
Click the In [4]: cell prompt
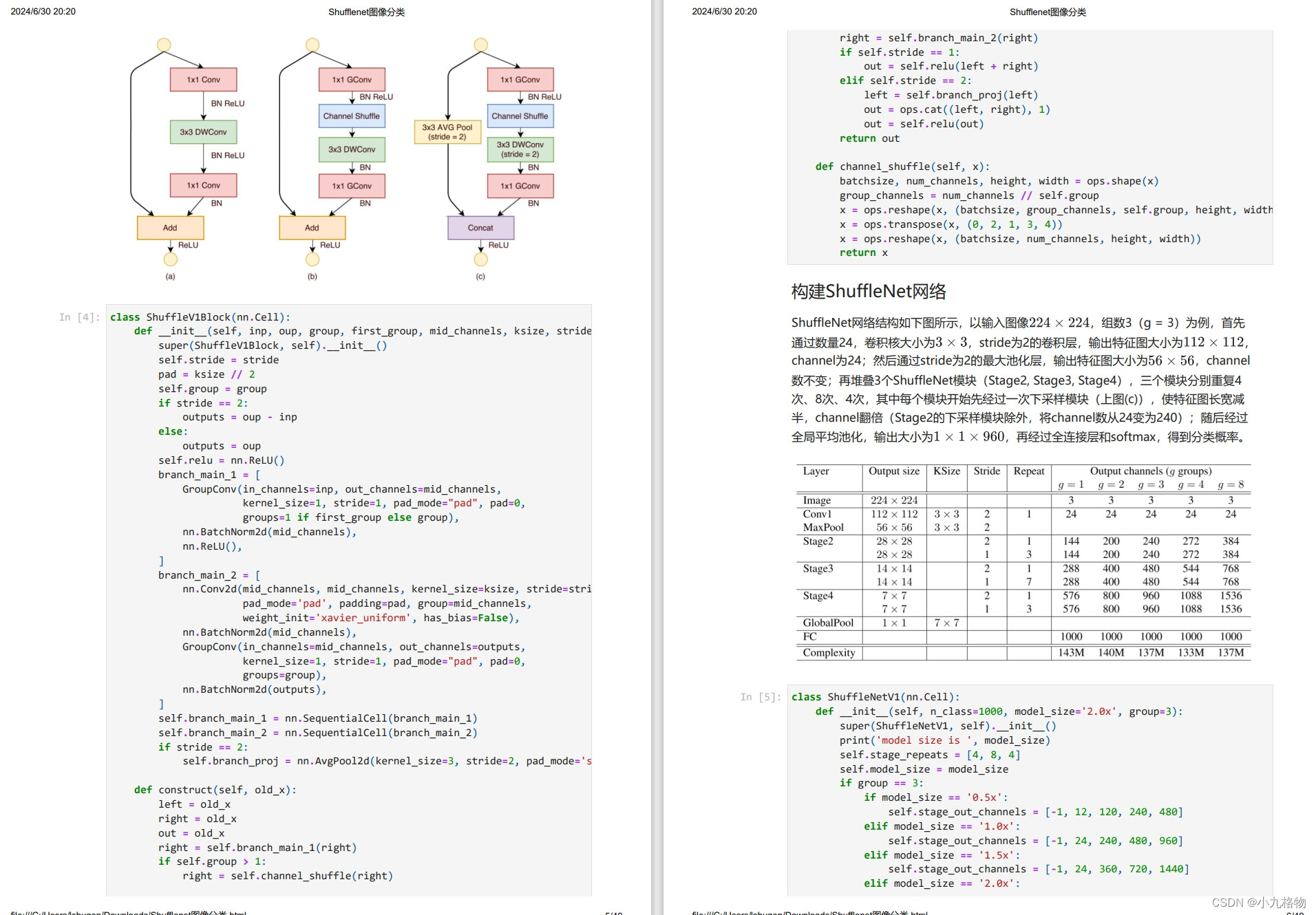pos(79,317)
